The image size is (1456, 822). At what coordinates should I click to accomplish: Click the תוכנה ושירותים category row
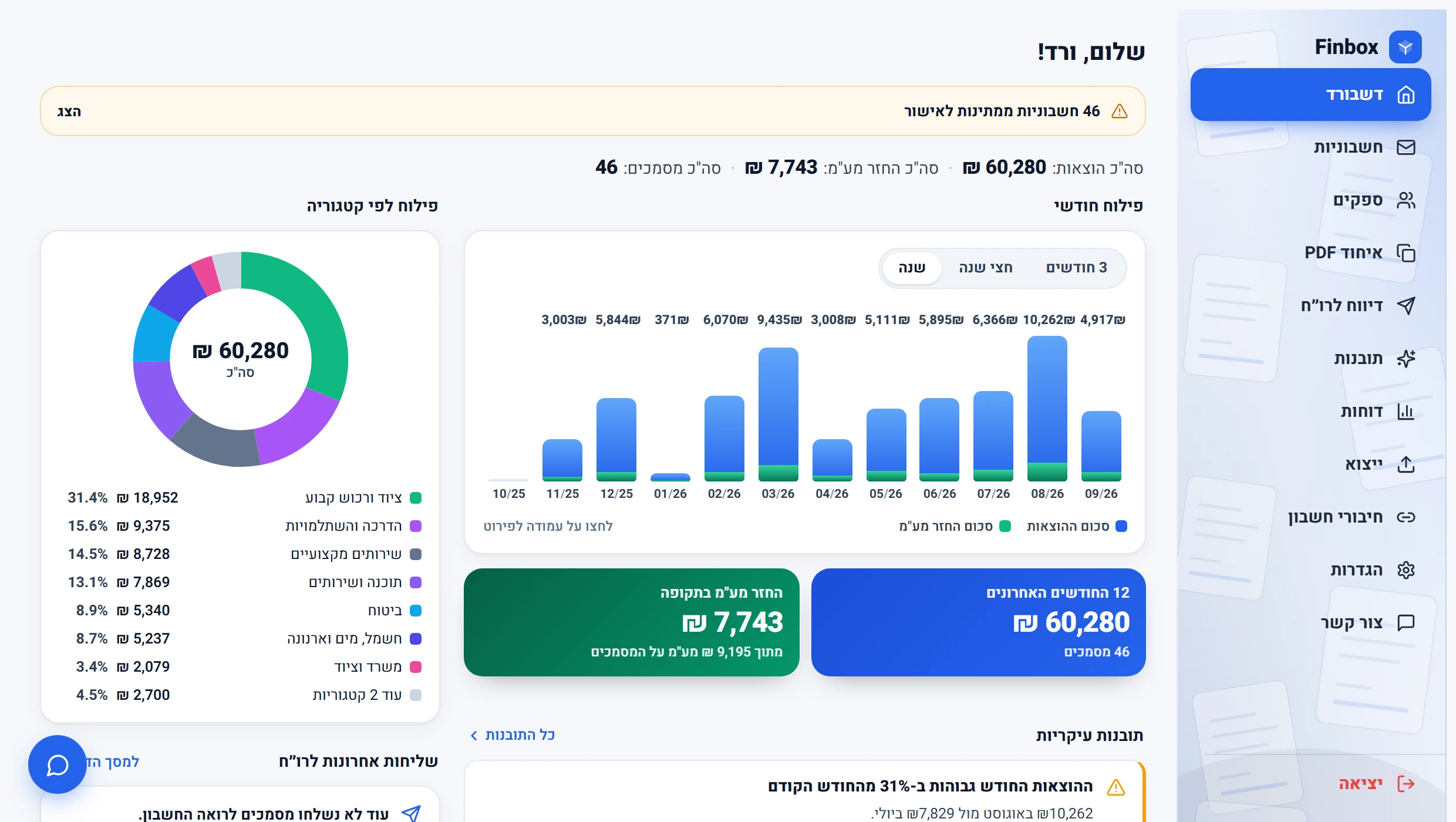pyautogui.click(x=240, y=582)
